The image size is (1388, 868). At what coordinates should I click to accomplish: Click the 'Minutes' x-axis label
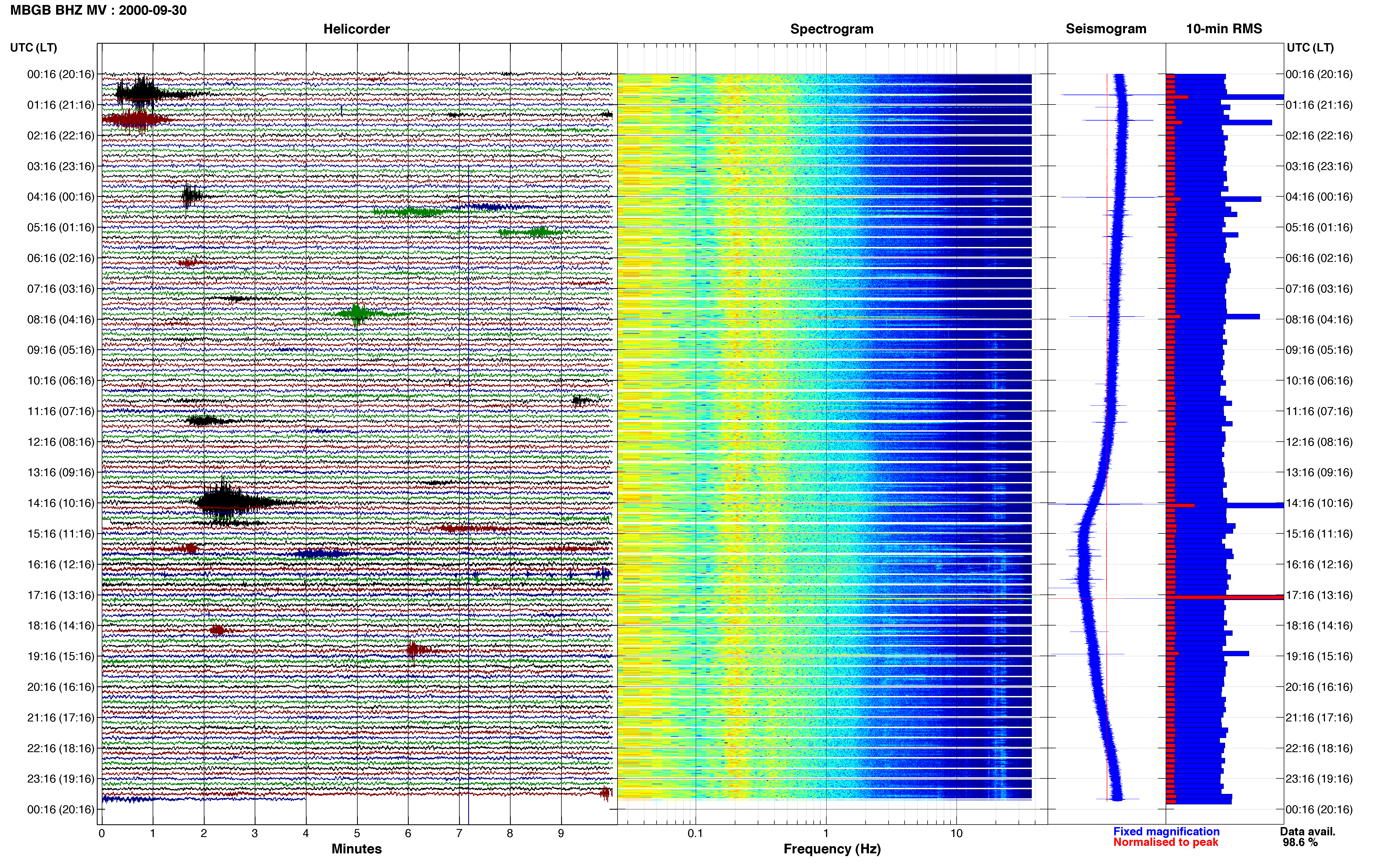pos(356,849)
